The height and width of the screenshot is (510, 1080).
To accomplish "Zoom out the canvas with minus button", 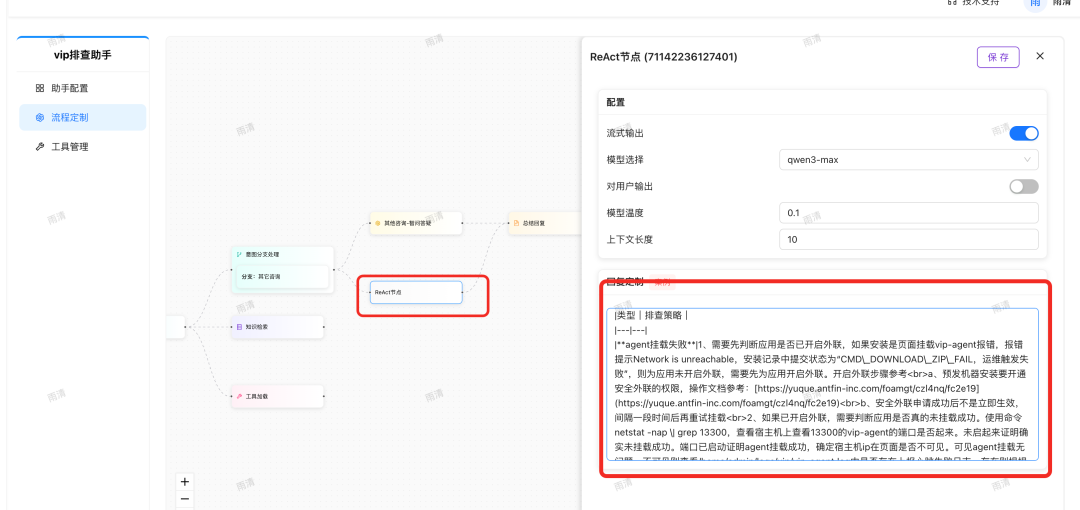I will point(184,498).
